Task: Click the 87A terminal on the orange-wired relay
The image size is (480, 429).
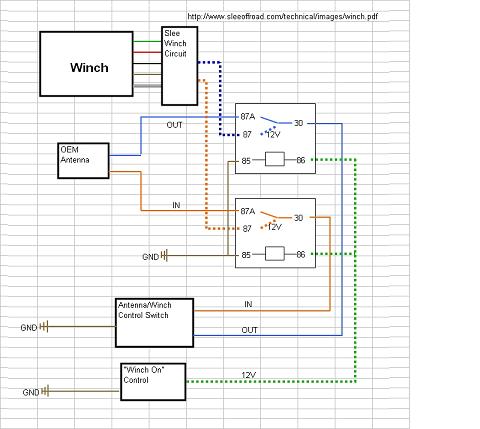Action: coord(248,211)
